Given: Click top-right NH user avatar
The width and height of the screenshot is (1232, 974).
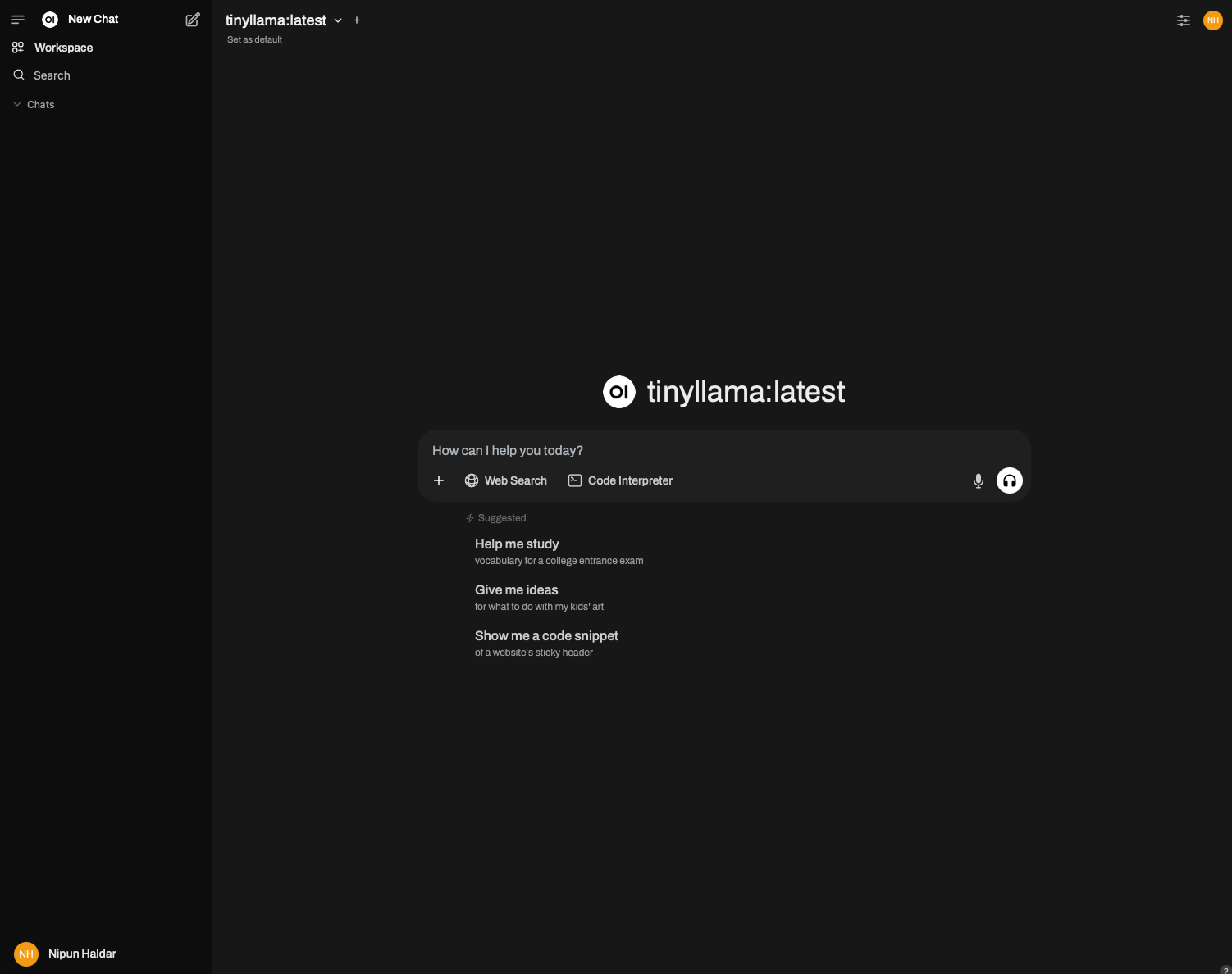Looking at the screenshot, I should [1212, 20].
